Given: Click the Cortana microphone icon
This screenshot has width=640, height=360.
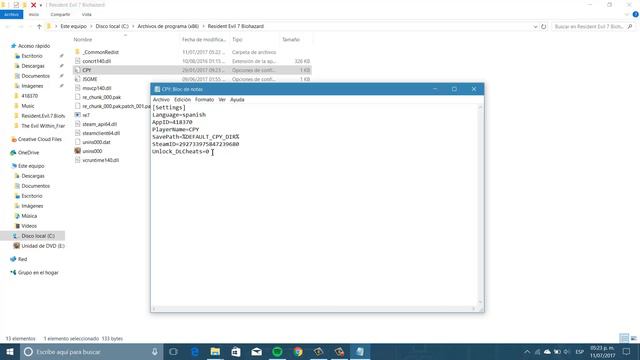Looking at the screenshot, I should (x=155, y=352).
